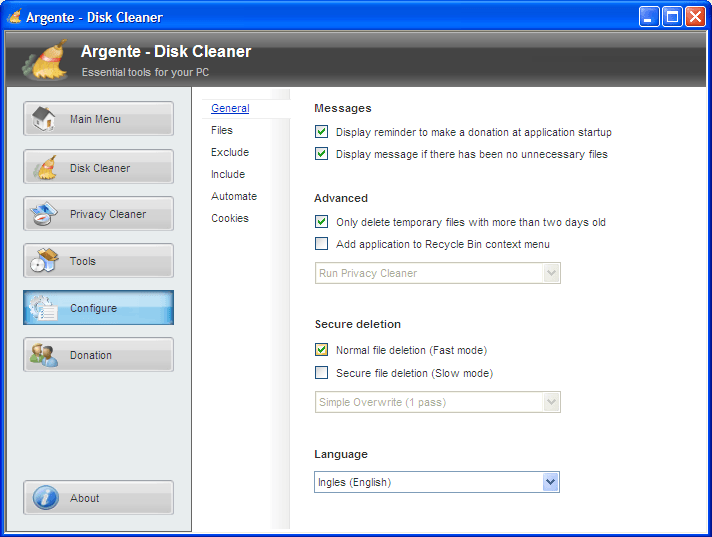The height and width of the screenshot is (537, 712).
Task: Open the Cookies settings tab
Action: 230,218
